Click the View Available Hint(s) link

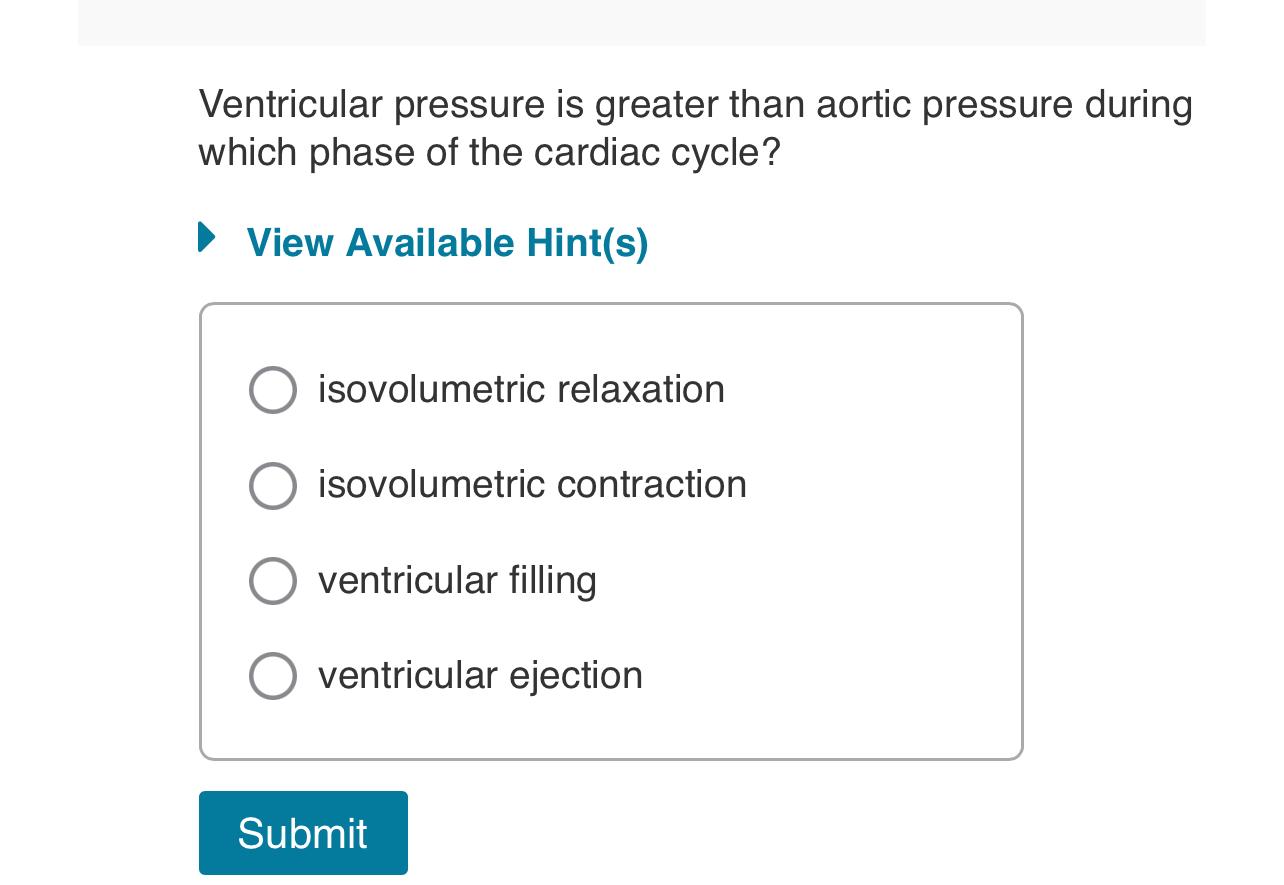point(447,242)
